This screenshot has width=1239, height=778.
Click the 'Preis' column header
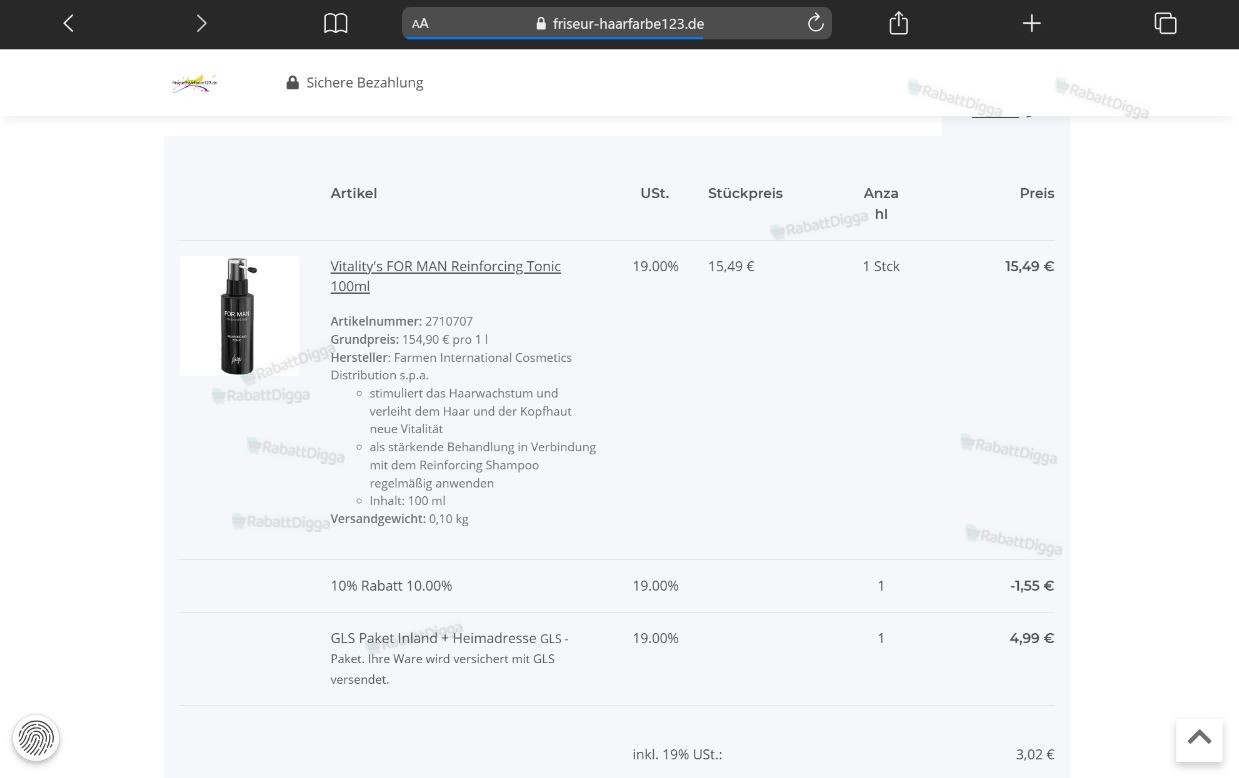[1037, 193]
